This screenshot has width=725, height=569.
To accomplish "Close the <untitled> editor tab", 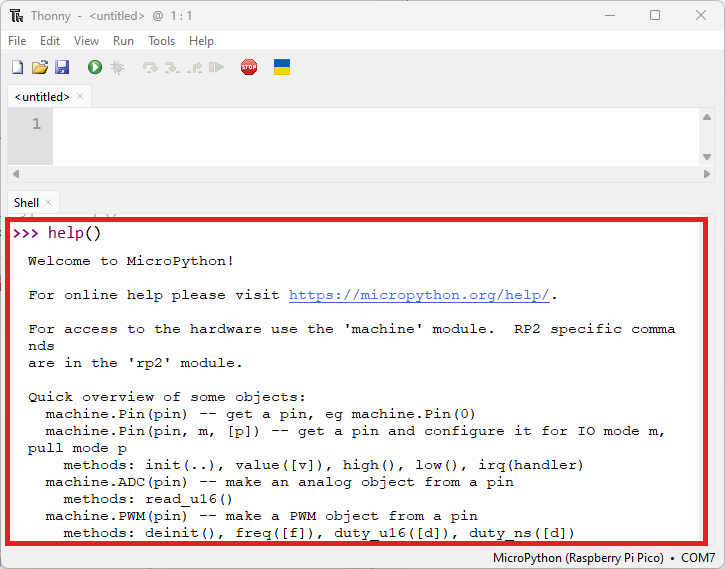I will [80, 96].
